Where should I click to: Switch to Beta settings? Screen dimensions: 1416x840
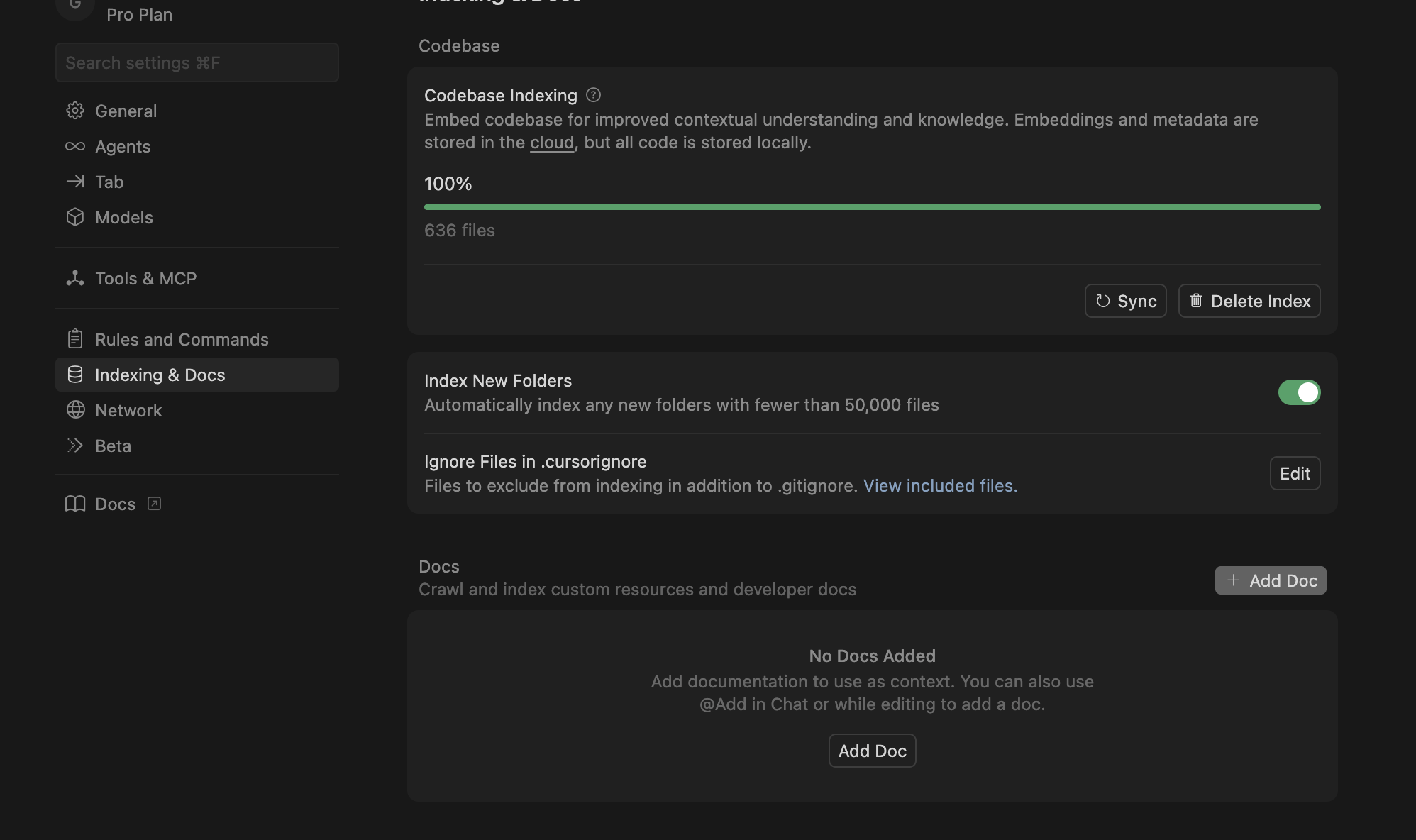197,446
